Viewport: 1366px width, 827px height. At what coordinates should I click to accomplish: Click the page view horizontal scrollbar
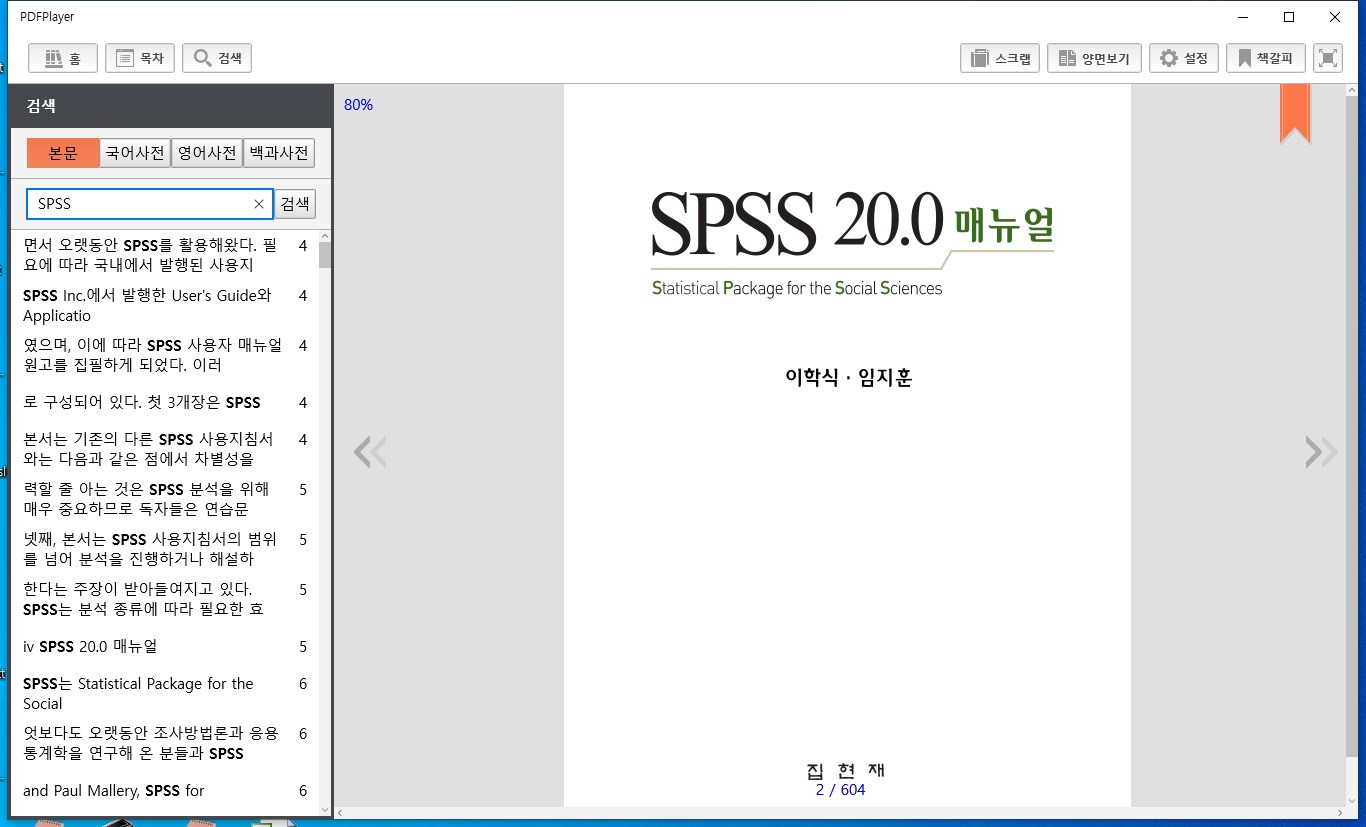coord(840,813)
